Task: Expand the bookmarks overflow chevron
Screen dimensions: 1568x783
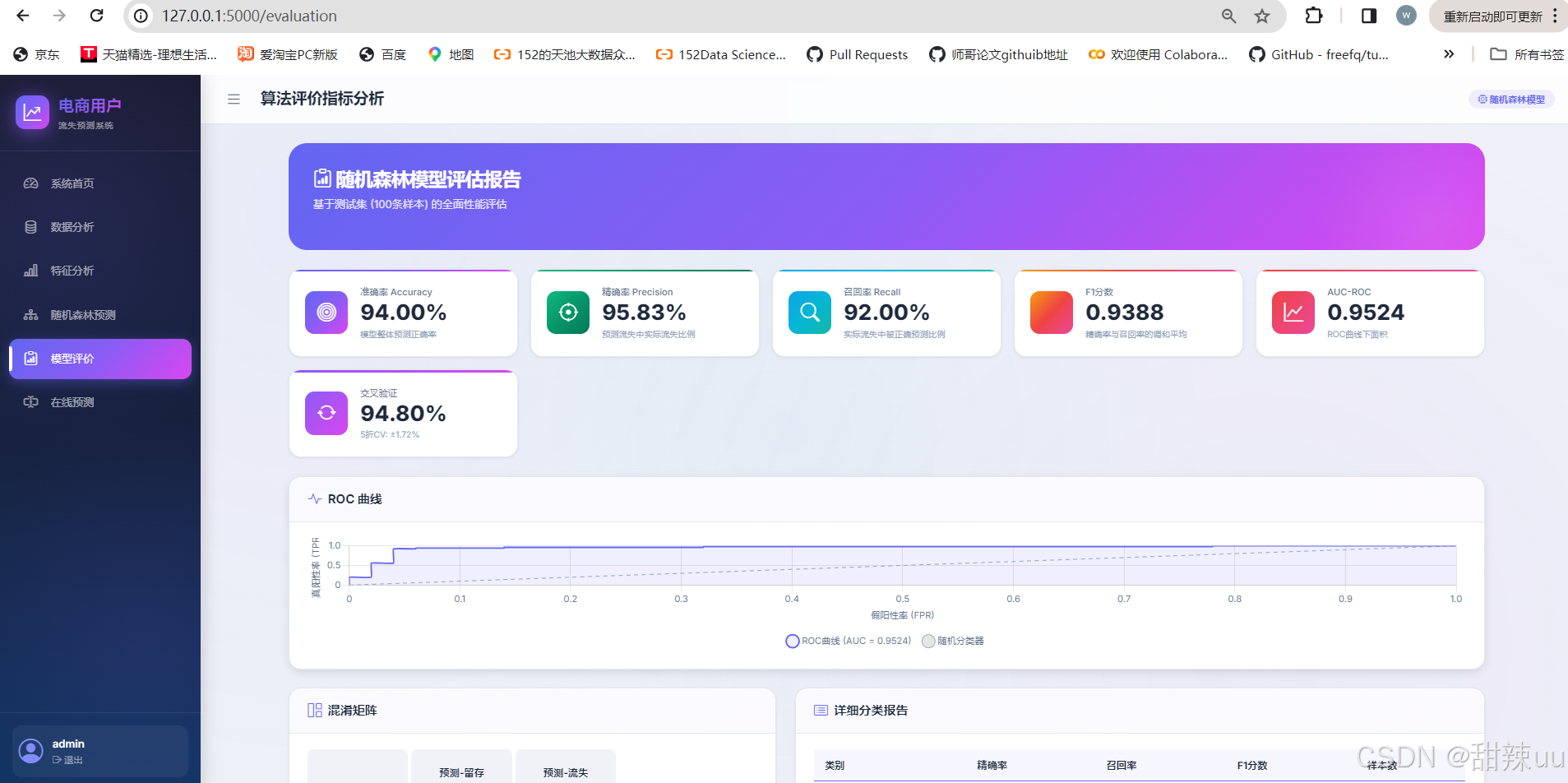Action: click(x=1449, y=54)
